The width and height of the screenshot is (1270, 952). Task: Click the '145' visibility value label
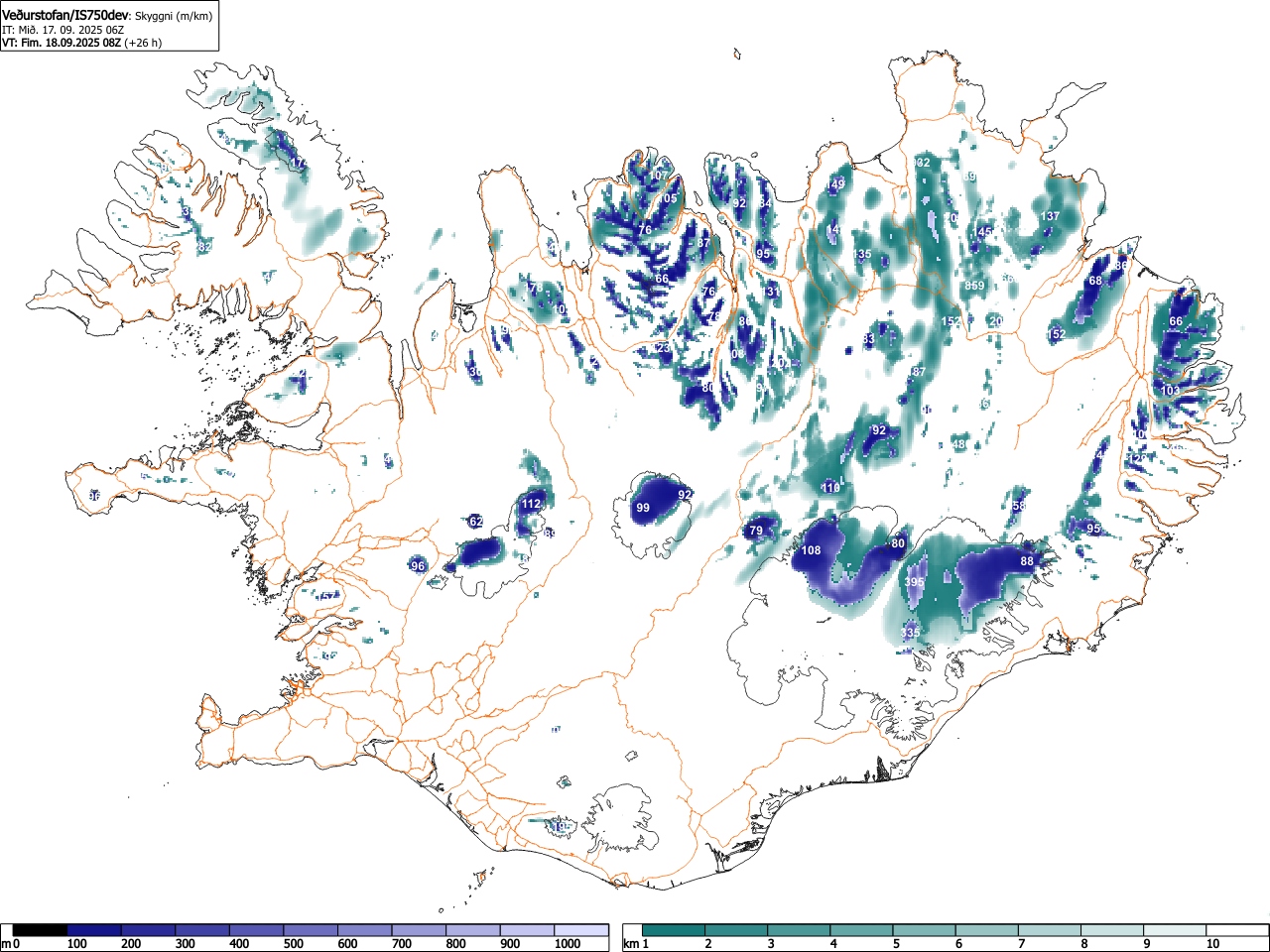[982, 232]
